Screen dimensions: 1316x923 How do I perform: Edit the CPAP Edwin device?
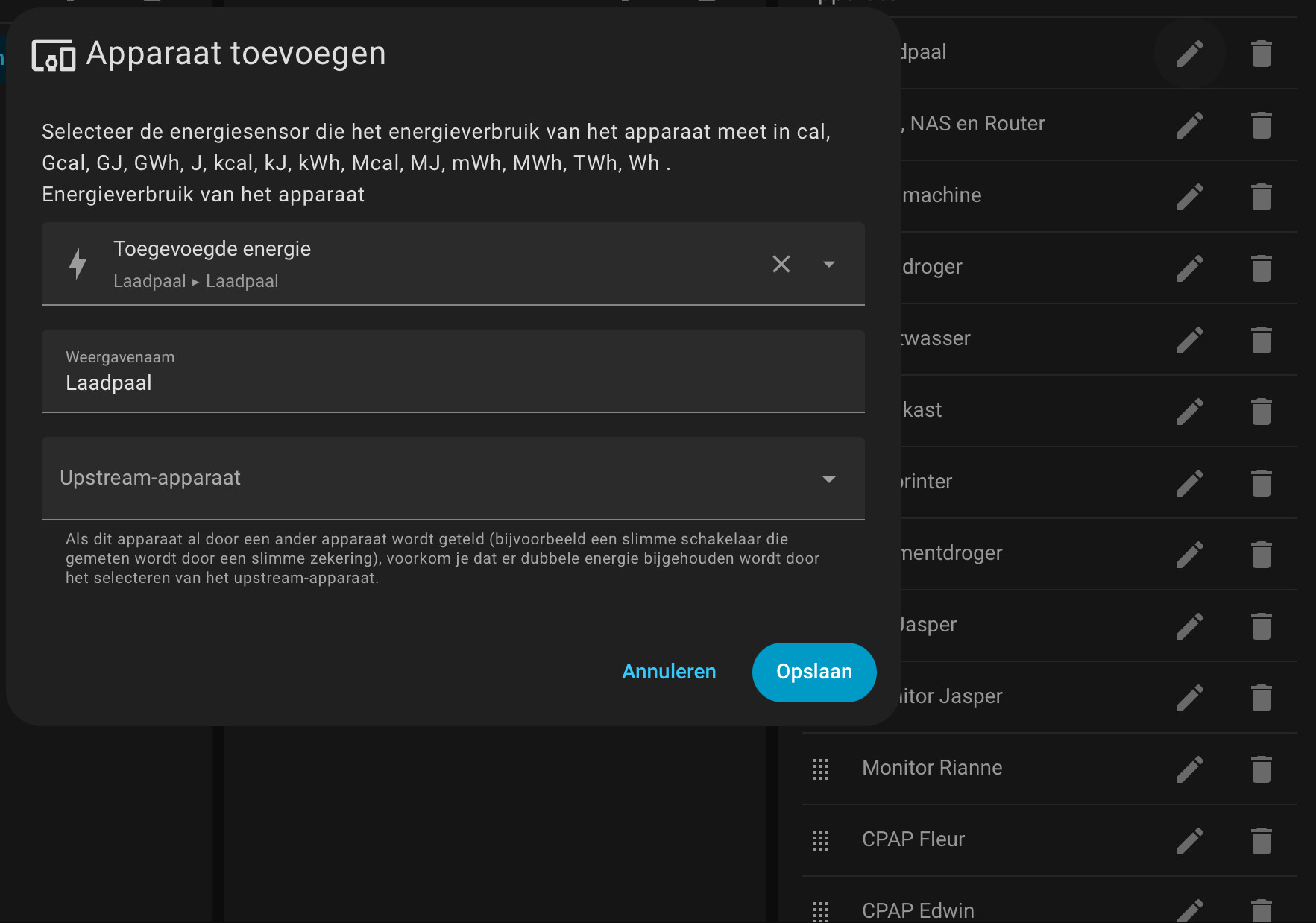pyautogui.click(x=1189, y=910)
